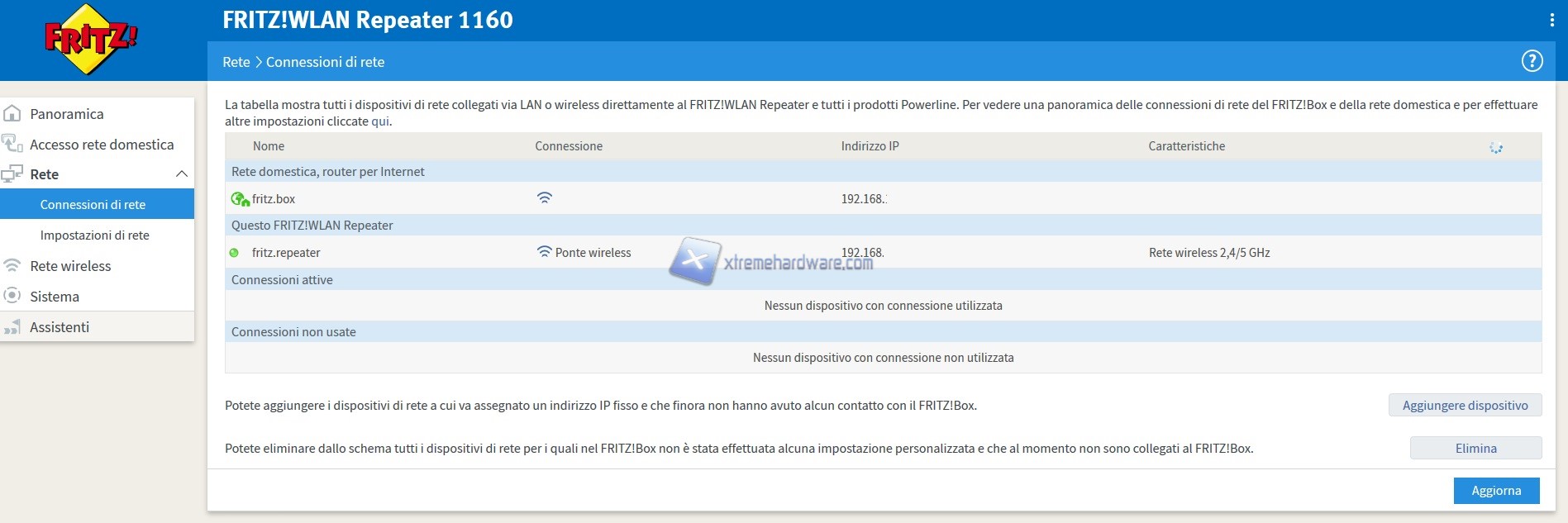Click the Sistema icon in sidebar
The image size is (1568, 523).
point(12,296)
